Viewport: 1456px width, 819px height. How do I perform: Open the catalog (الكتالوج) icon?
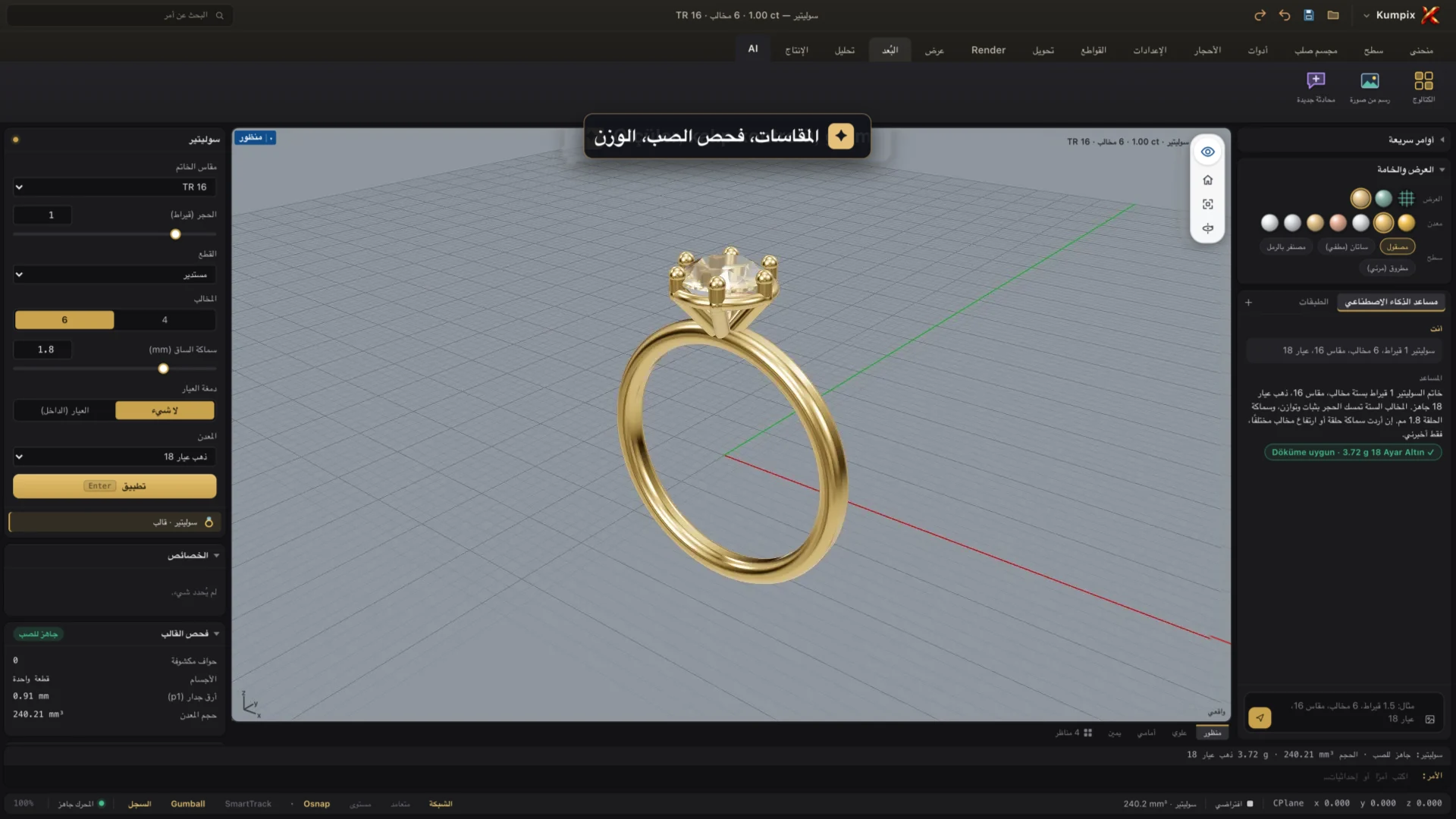(1423, 86)
